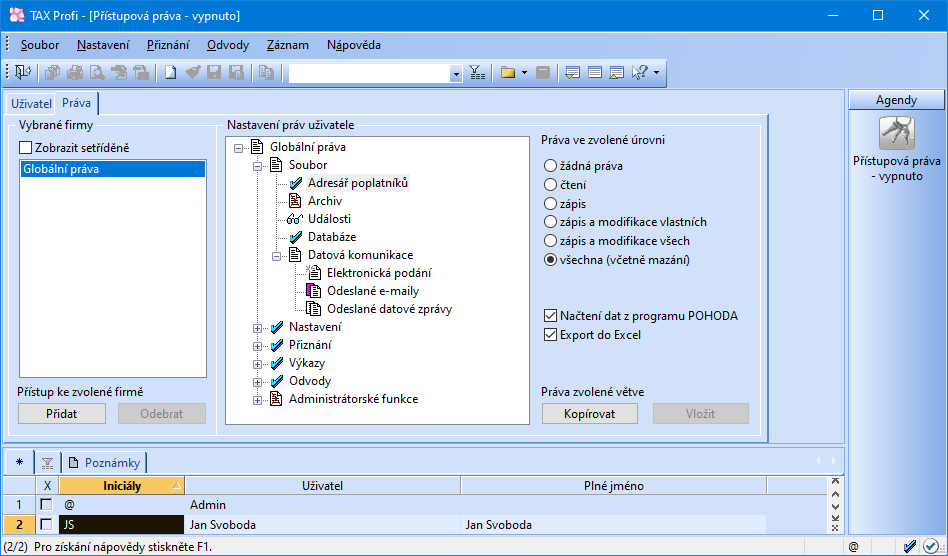
Task: Click the circled check status bar icon
Action: point(931,547)
